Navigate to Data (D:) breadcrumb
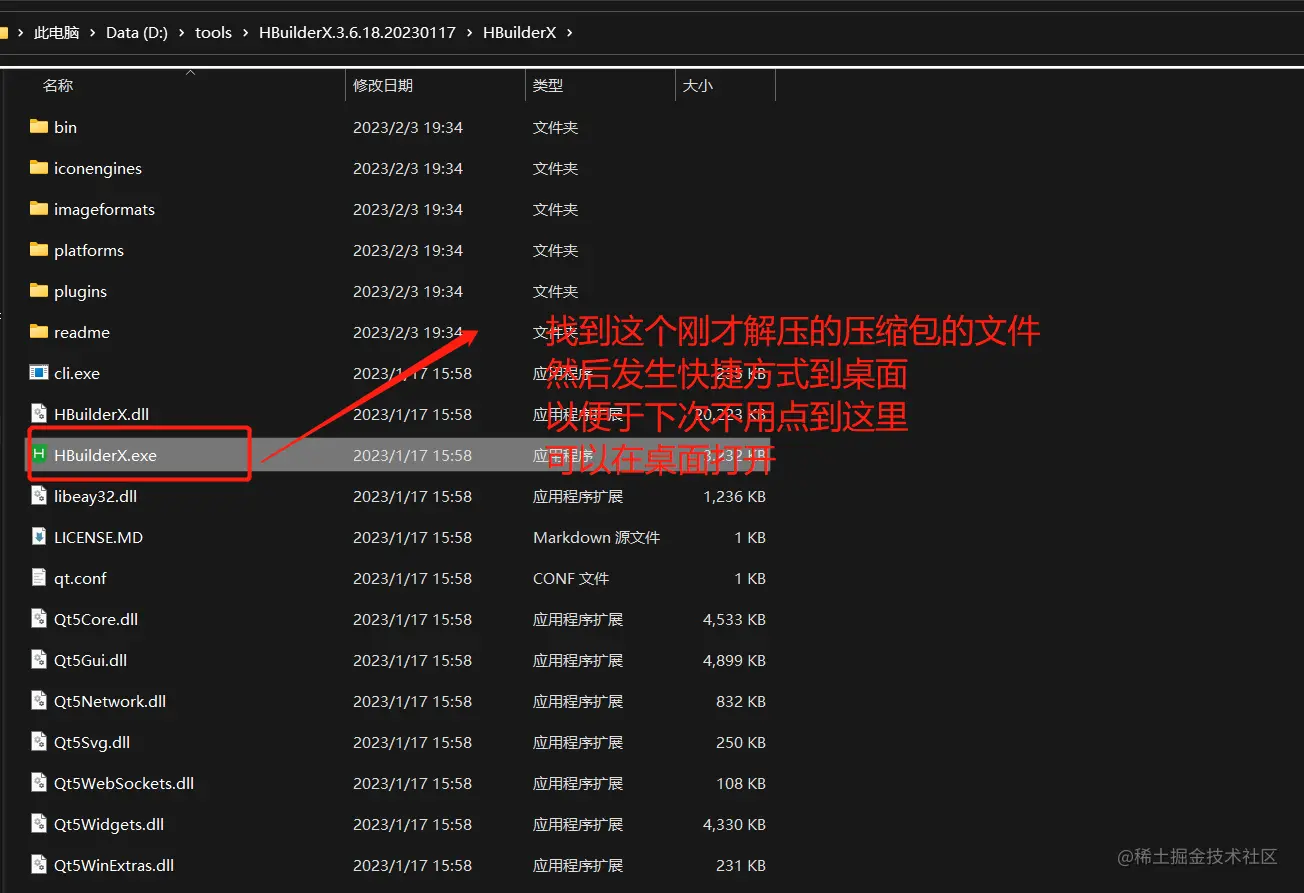 click(137, 33)
